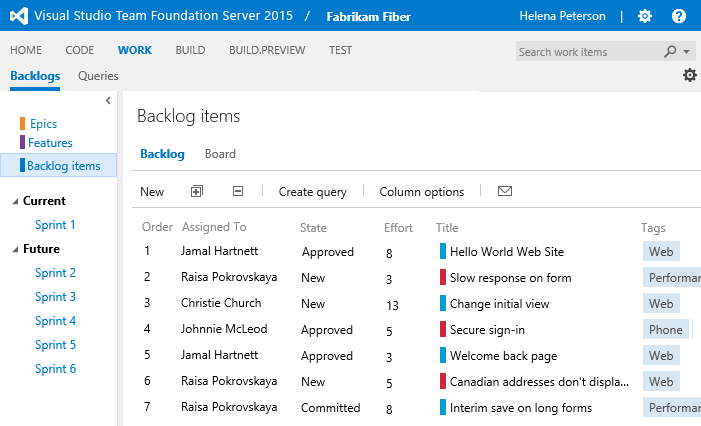
Task: Select Change initial view item
Action: (499, 304)
